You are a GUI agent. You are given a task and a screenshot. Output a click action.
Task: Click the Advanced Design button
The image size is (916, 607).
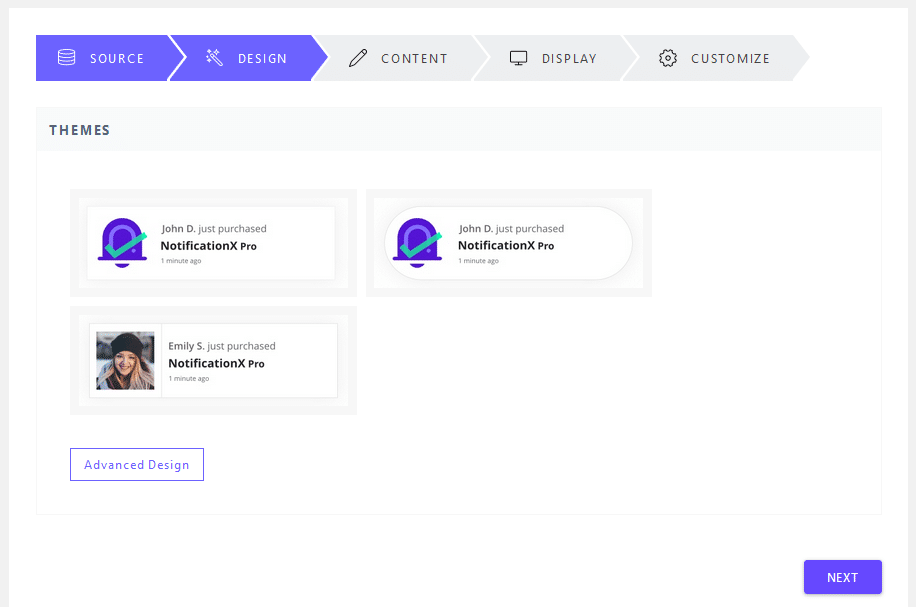137,464
